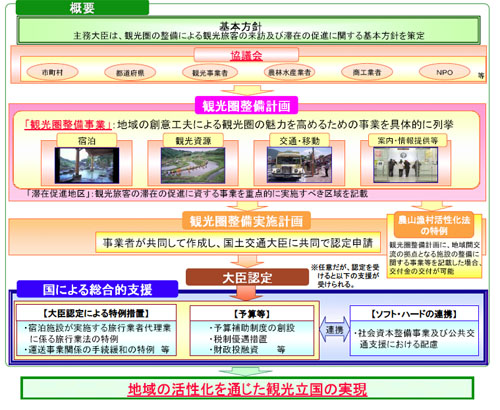This screenshot has width=500, height=410.
Task: Open the 案内・情報提供等 information desk photo
Action: point(406,165)
